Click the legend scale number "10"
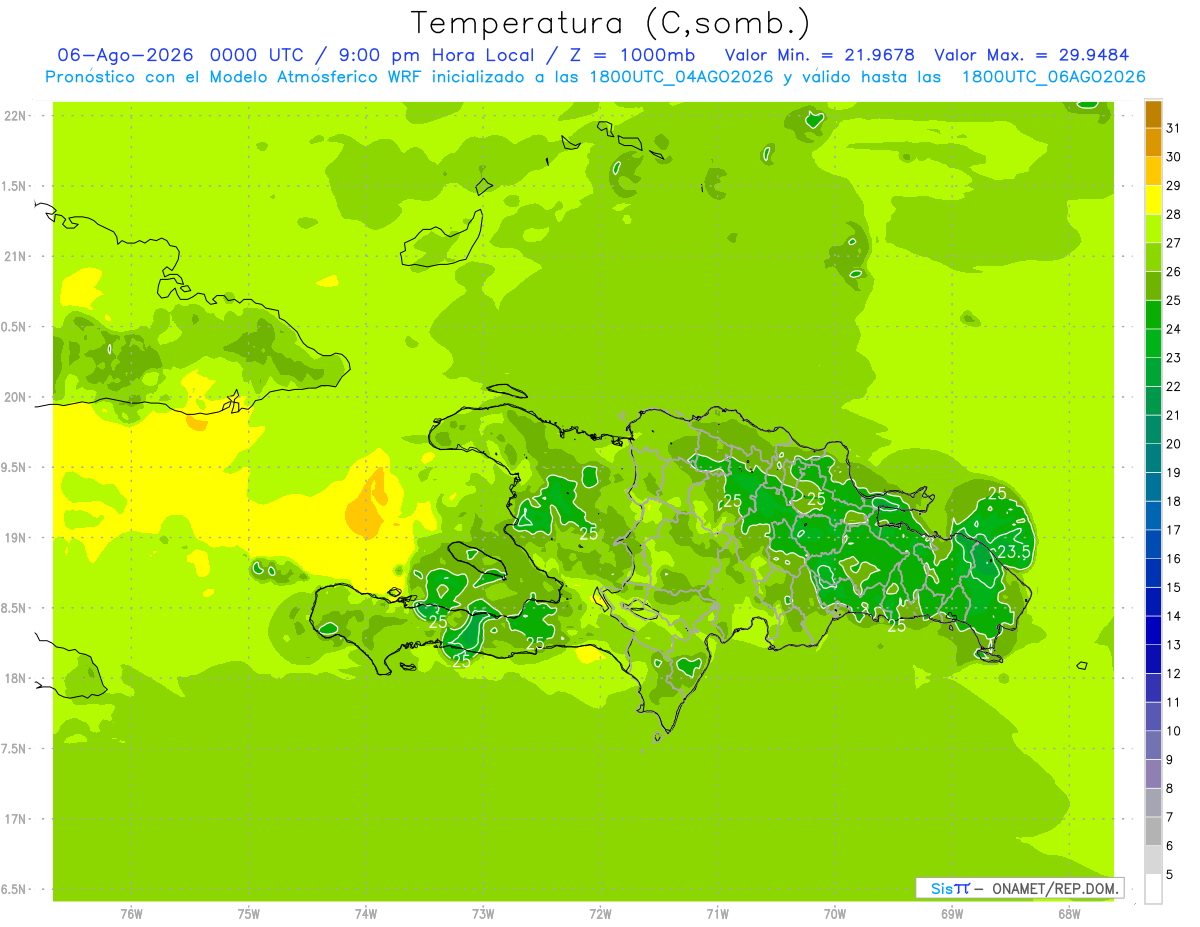Image resolution: width=1200 pixels, height=927 pixels. [1174, 731]
